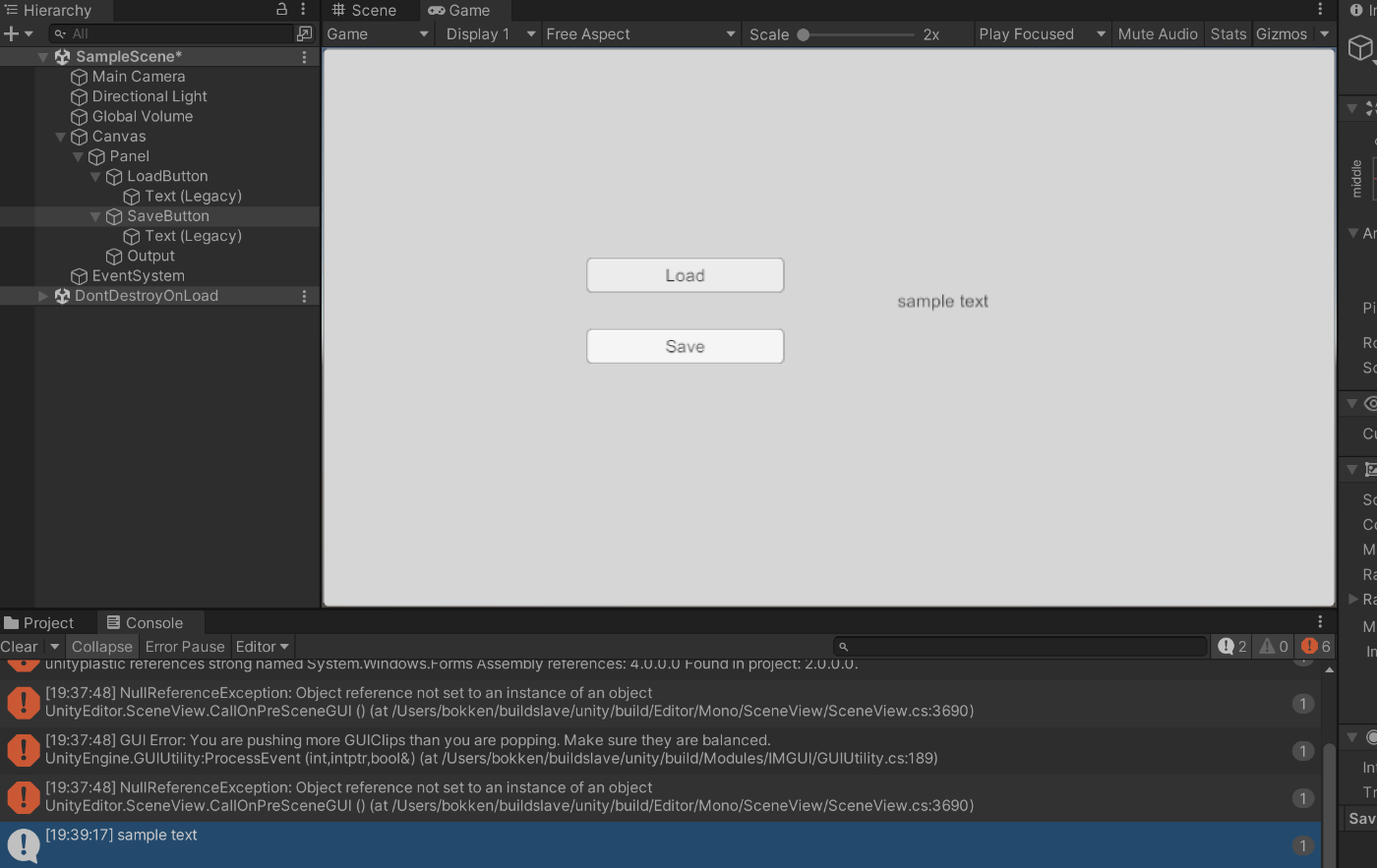Click the Load button in Game view

686,275
